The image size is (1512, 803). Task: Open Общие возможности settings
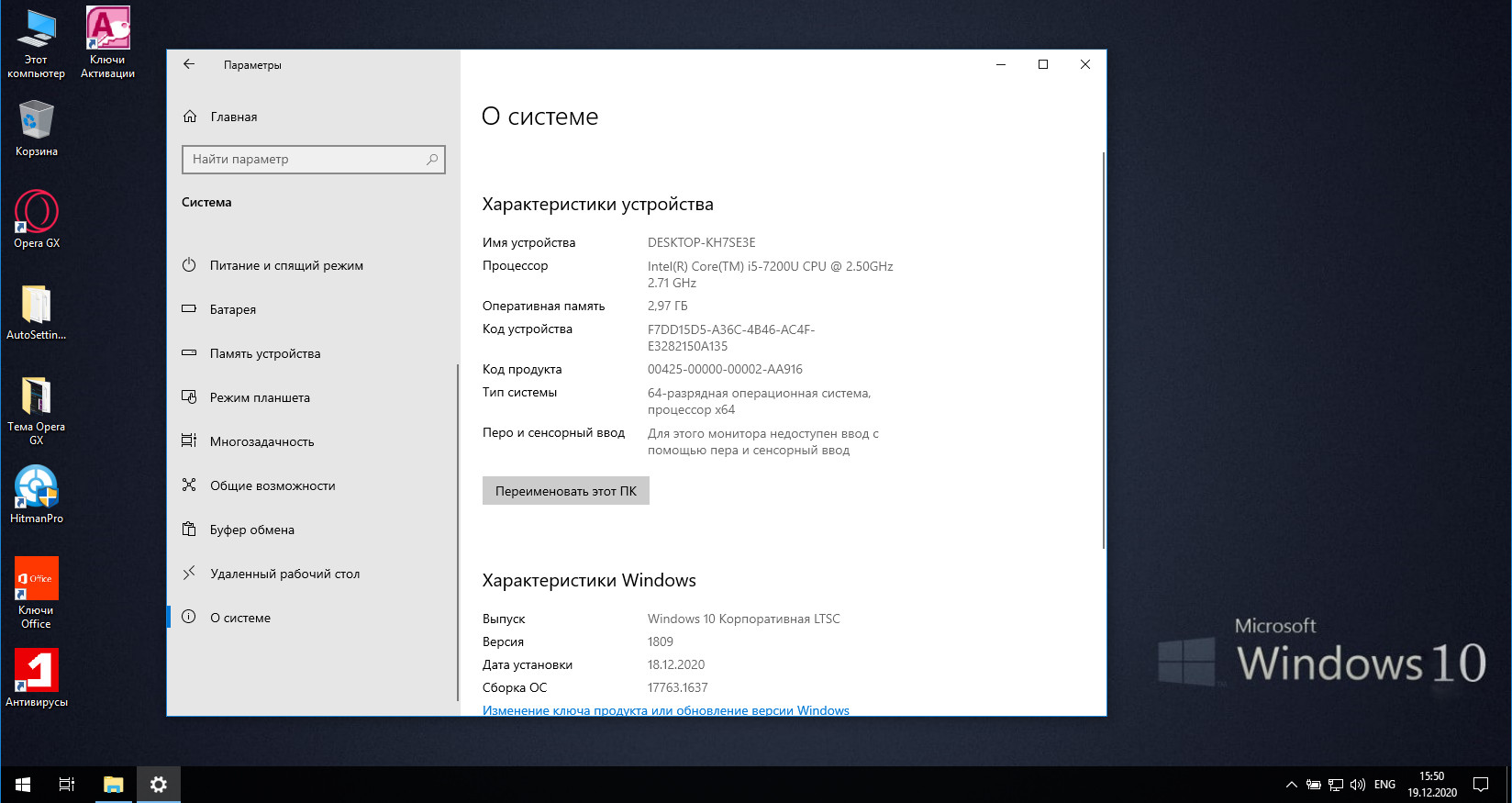click(x=312, y=485)
